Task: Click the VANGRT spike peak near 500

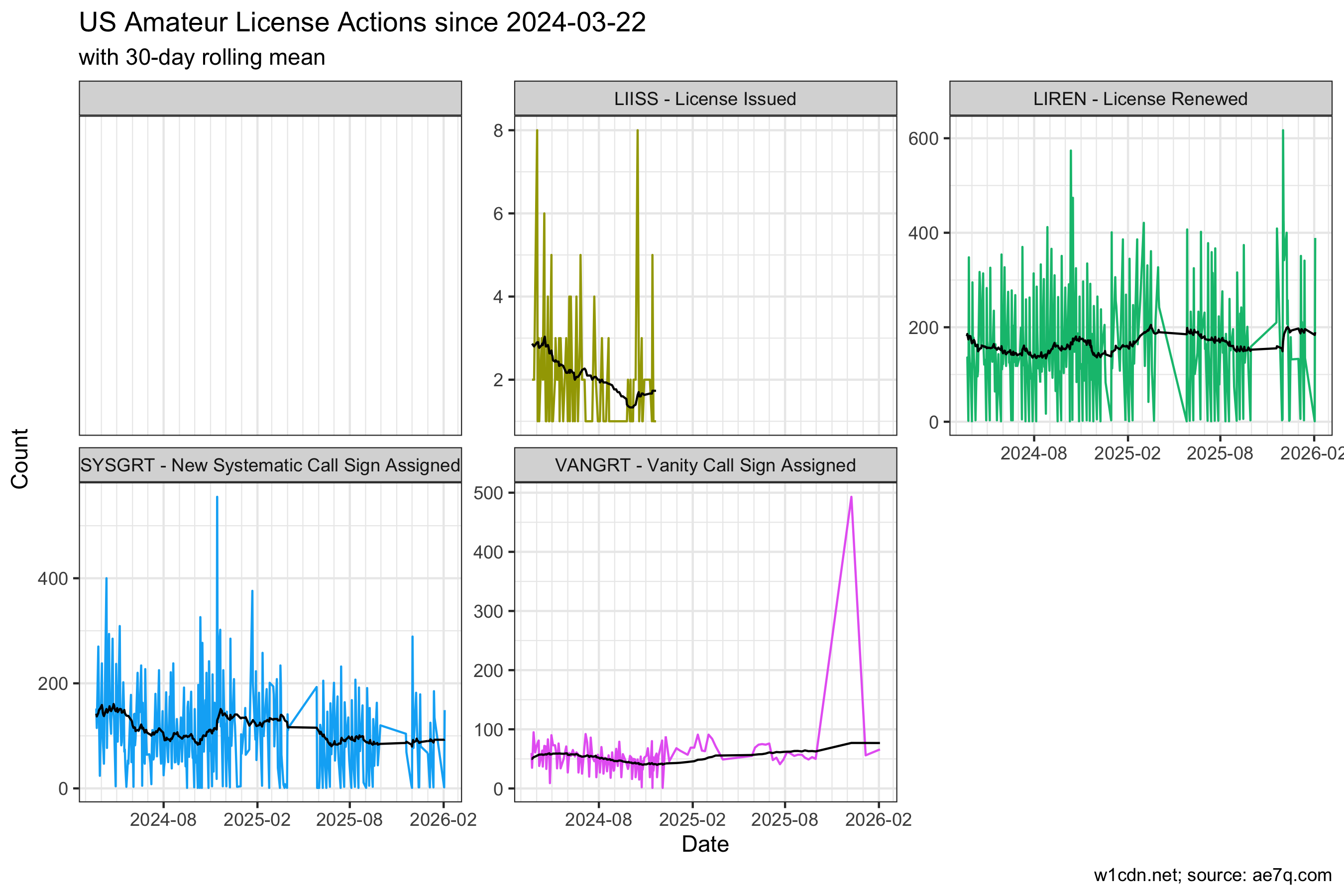Action: [851, 498]
